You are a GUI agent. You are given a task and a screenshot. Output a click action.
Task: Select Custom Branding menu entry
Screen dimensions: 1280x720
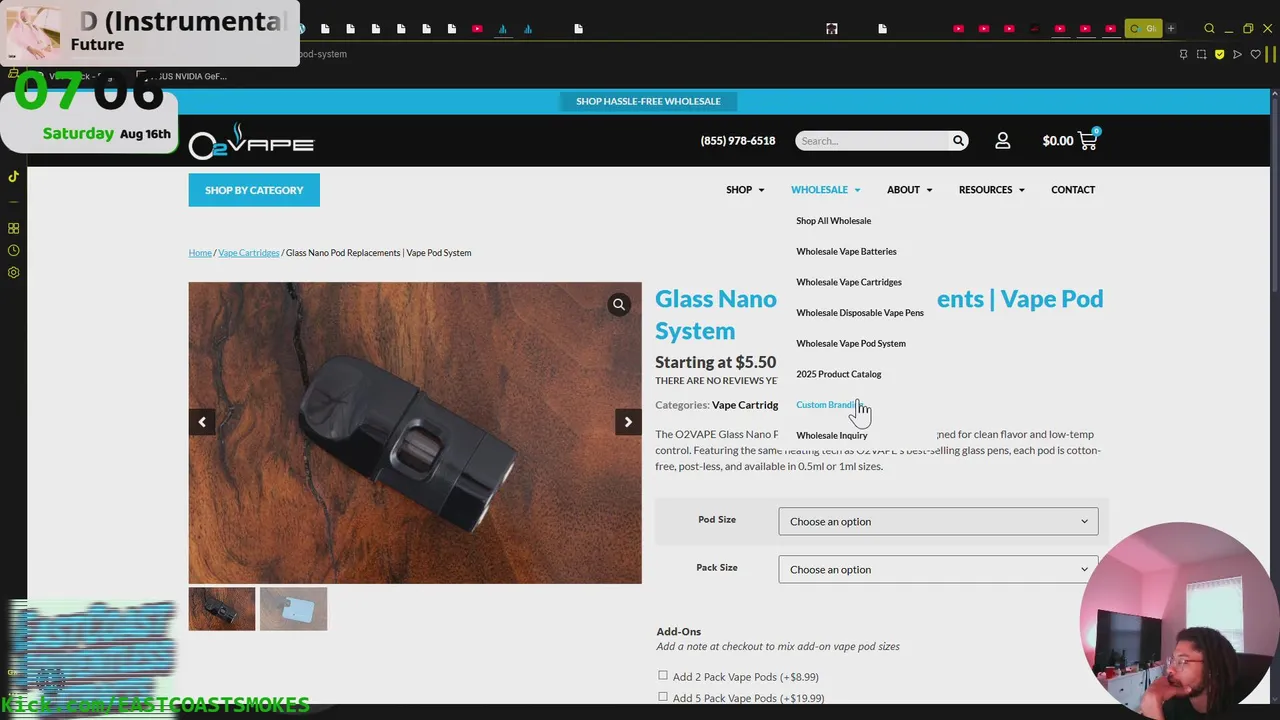(828, 405)
